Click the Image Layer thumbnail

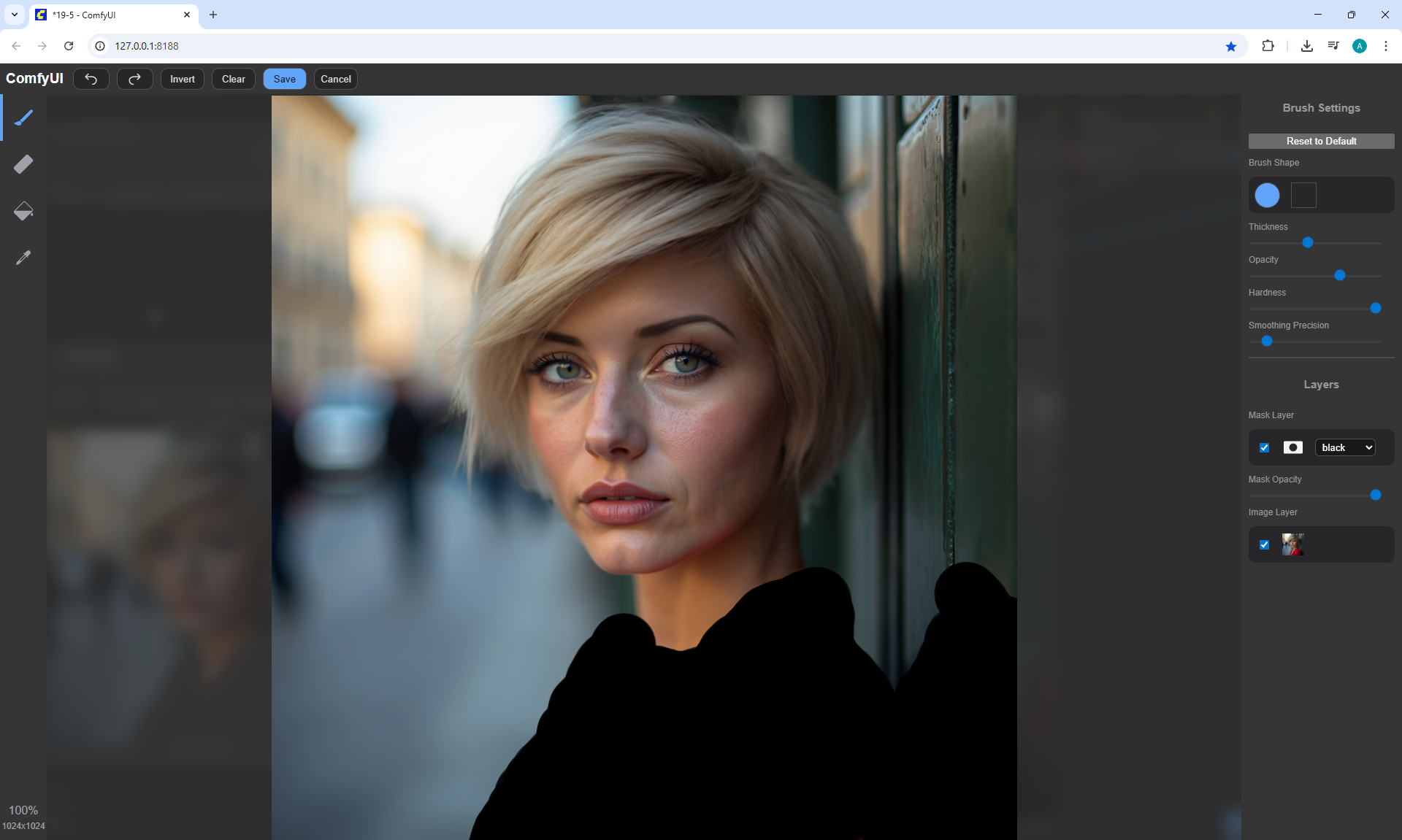click(x=1292, y=544)
